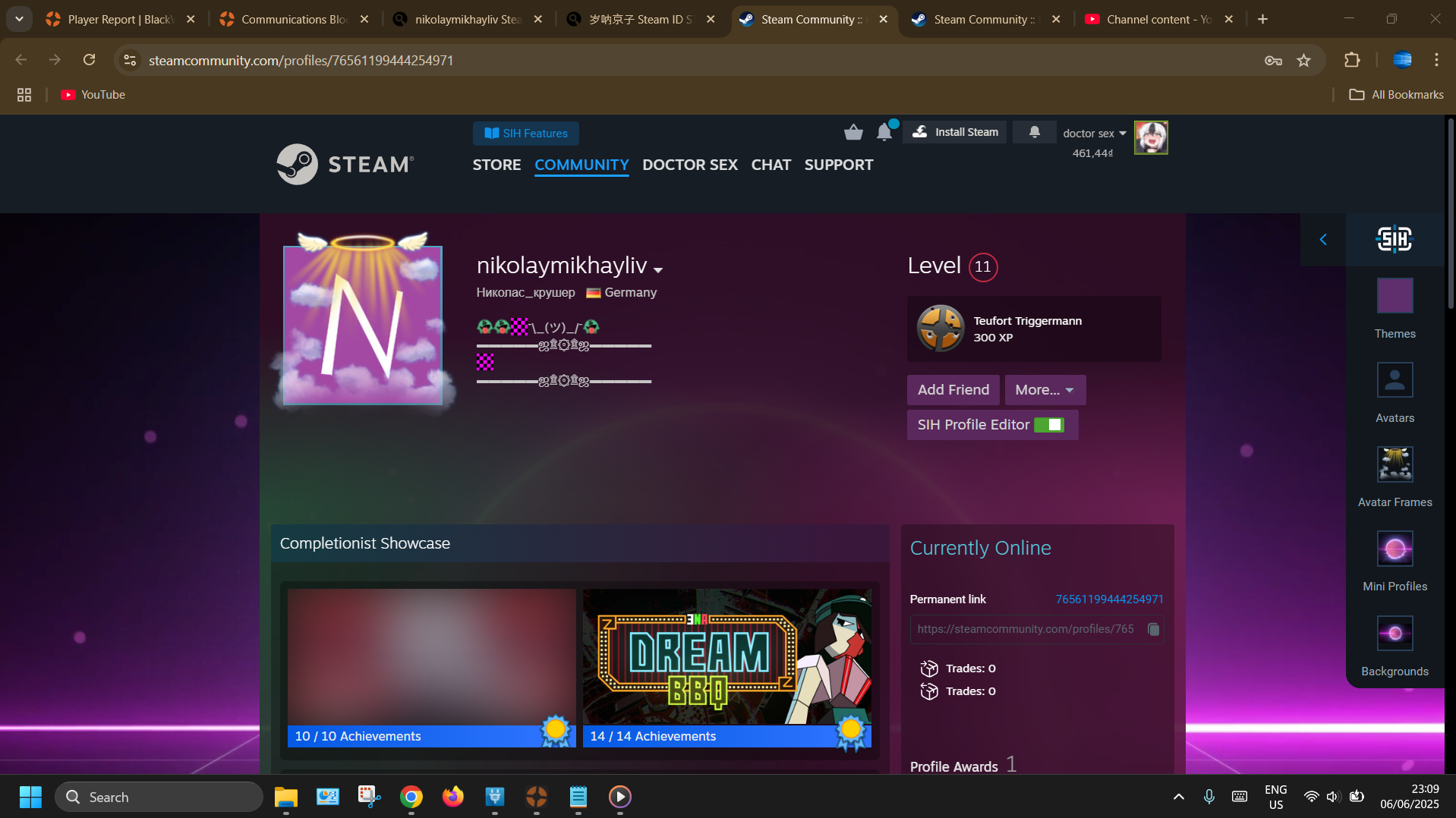
Task: Click the browser address bar URL
Action: pyautogui.click(x=301, y=60)
